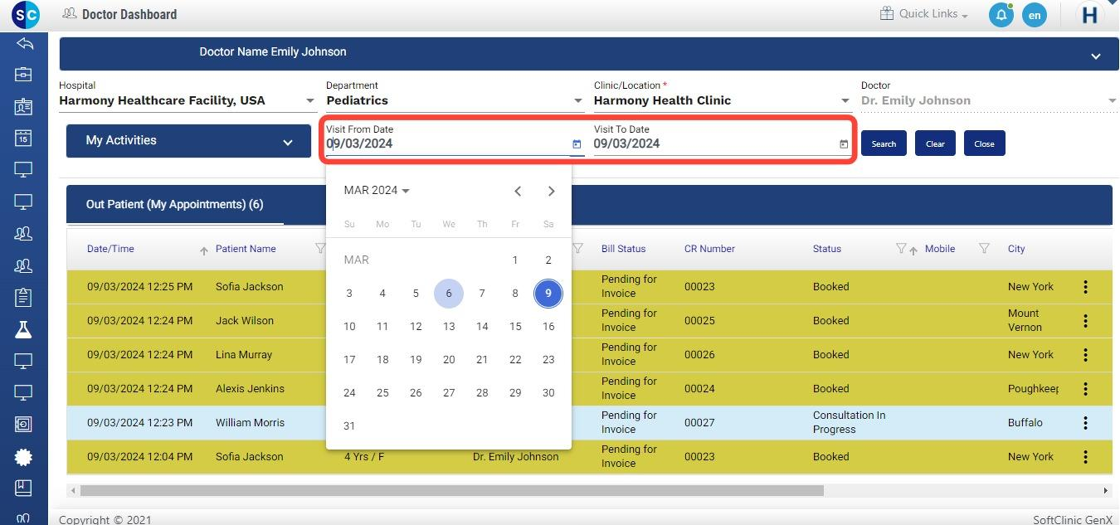Viewport: 1120px width, 525px height.
Task: Click right arrow of horizontal scrollbar
Action: [1106, 491]
